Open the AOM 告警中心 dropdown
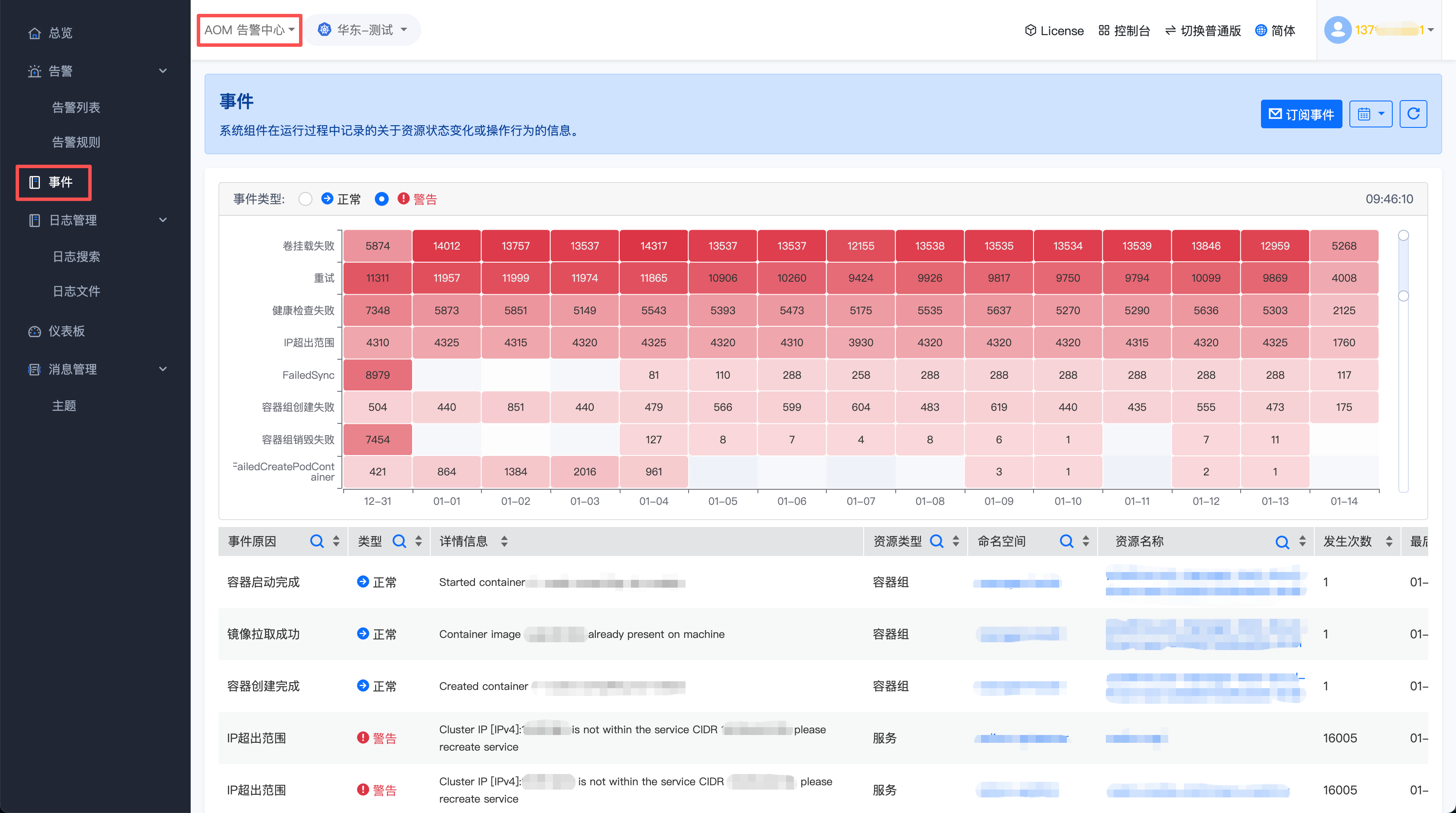 [249, 30]
